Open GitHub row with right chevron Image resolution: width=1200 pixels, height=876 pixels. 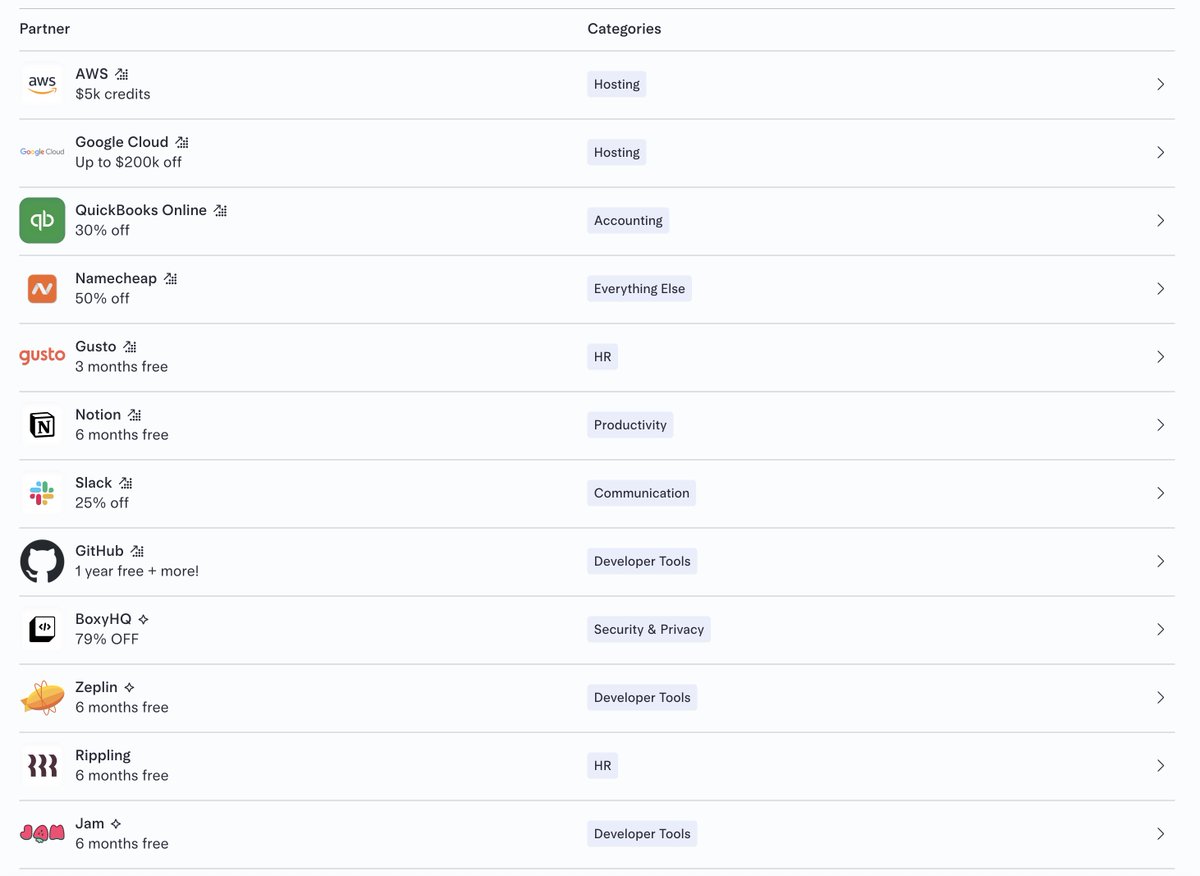(x=1160, y=561)
